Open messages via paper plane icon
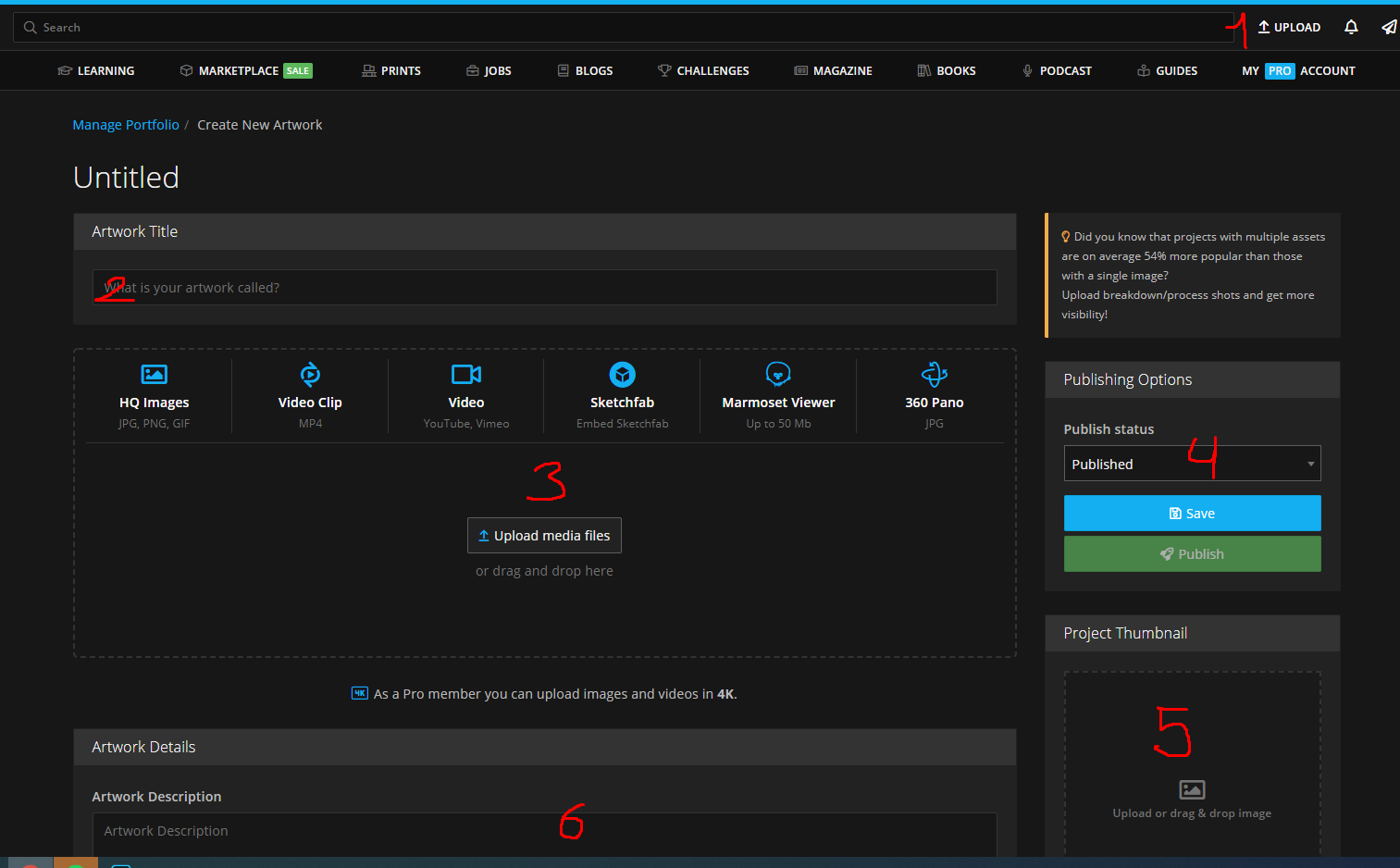Viewport: 1400px width, 868px height. pos(1389,28)
